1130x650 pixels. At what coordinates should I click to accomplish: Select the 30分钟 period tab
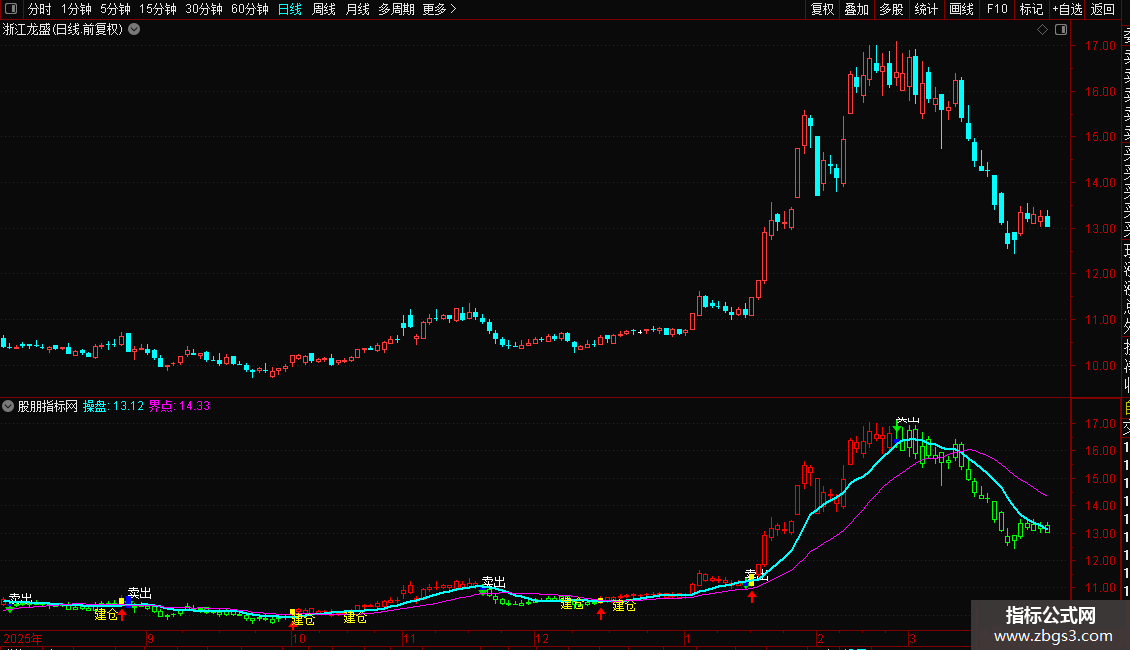tap(204, 9)
